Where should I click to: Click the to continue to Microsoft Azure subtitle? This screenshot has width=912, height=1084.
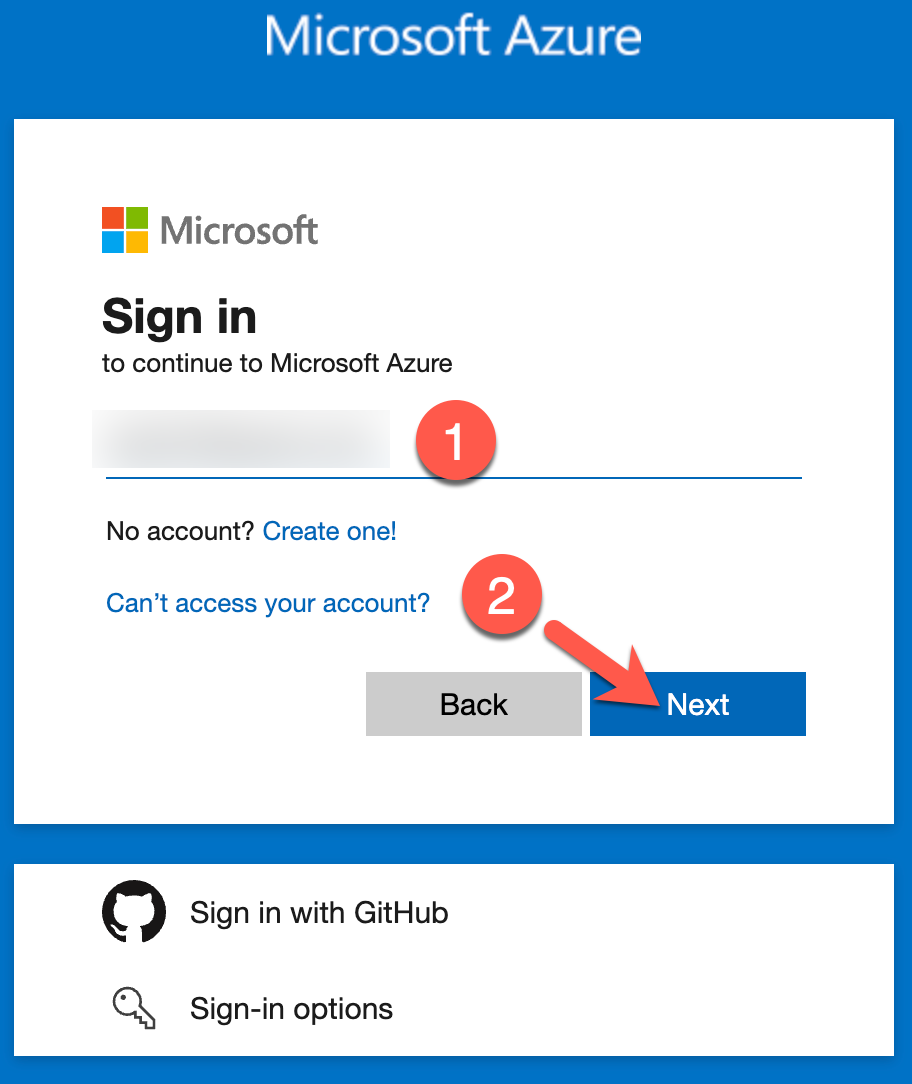tap(277, 364)
